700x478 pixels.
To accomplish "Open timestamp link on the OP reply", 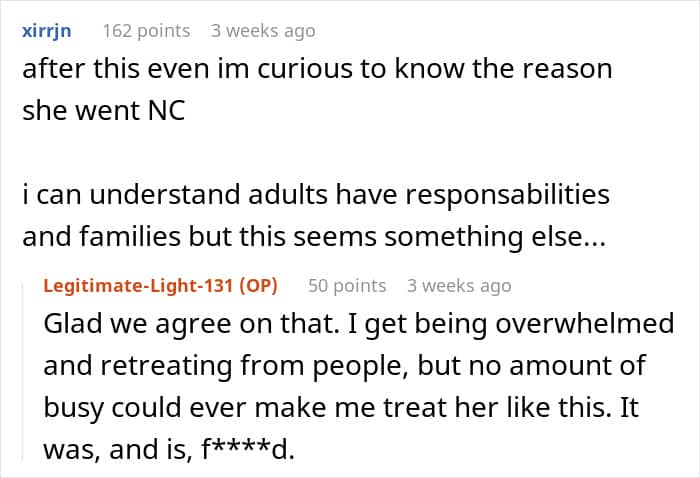I will click(459, 286).
